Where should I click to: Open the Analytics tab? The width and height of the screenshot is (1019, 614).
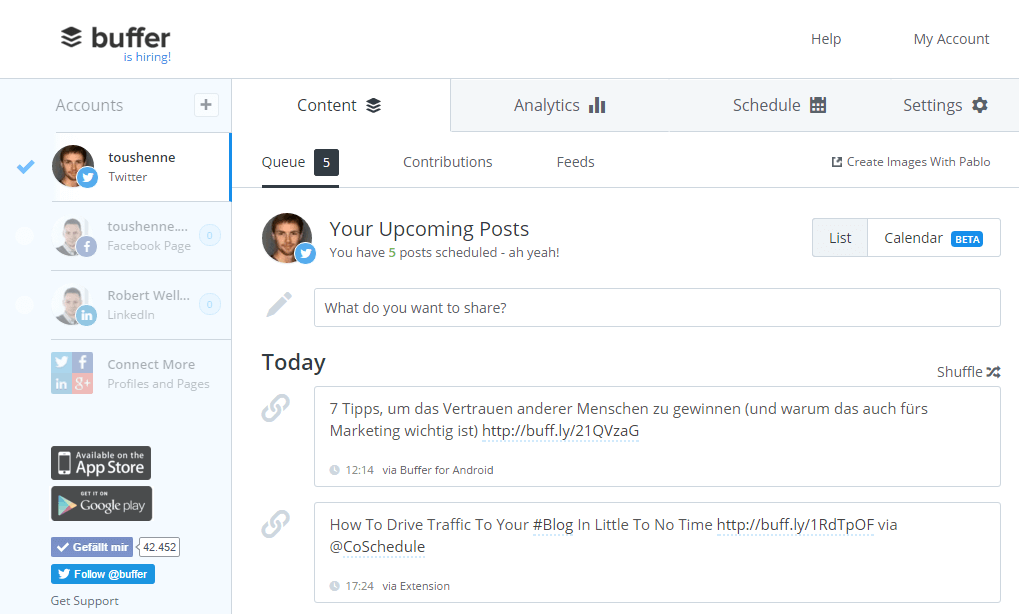559,105
